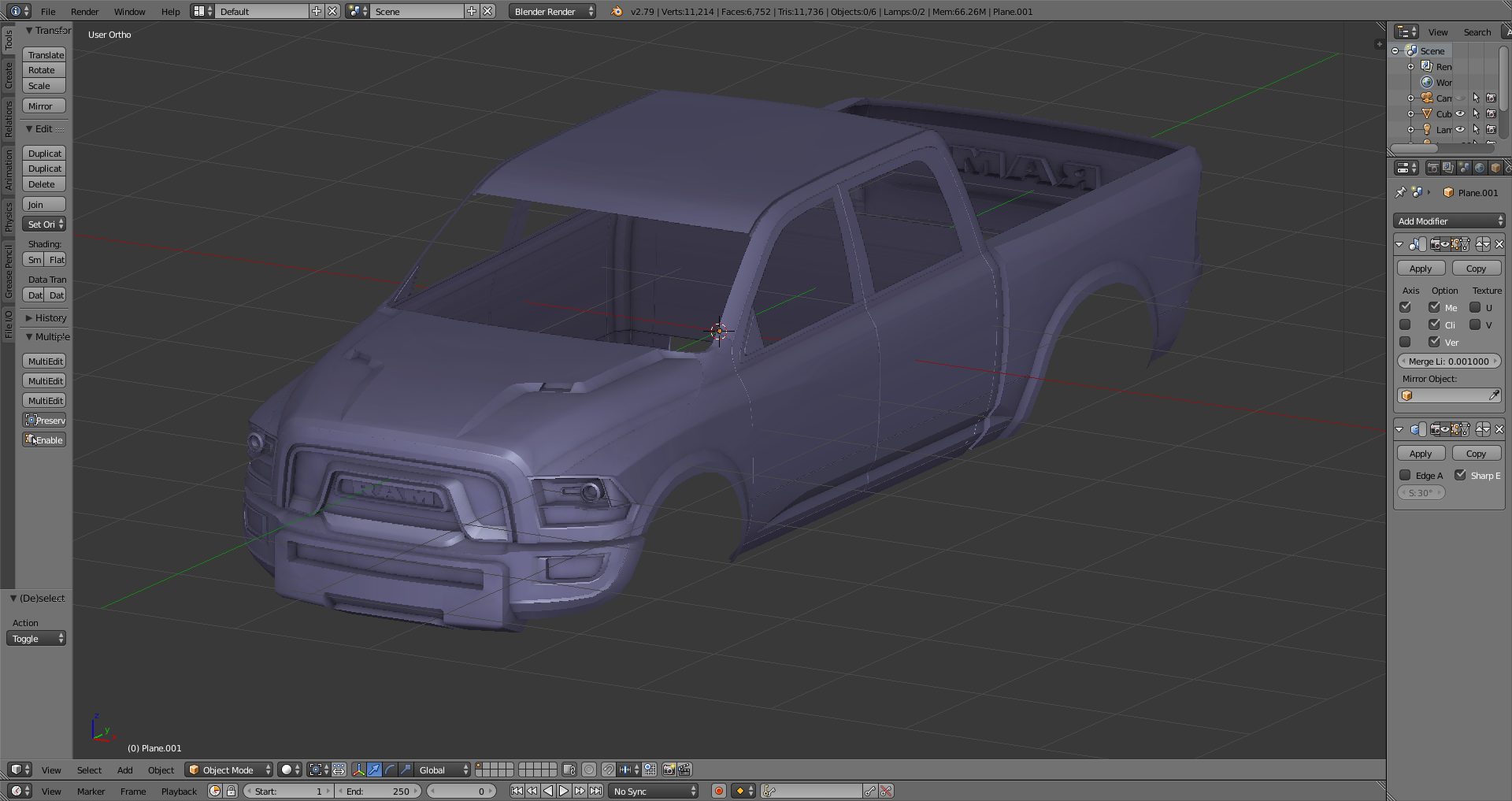Toggle Lamp visibility eye in outliner
The image size is (1512, 801).
(1460, 129)
